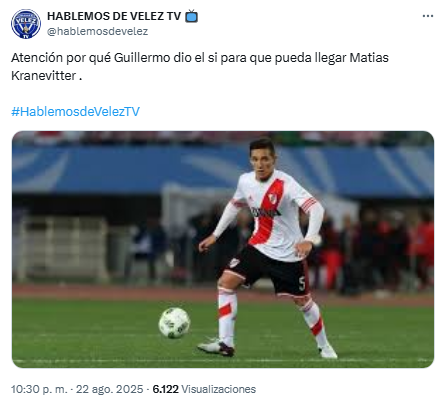Screen dimensions: 438x405
Task: Click the 22 ago. 2025 date
Action: pos(109,389)
